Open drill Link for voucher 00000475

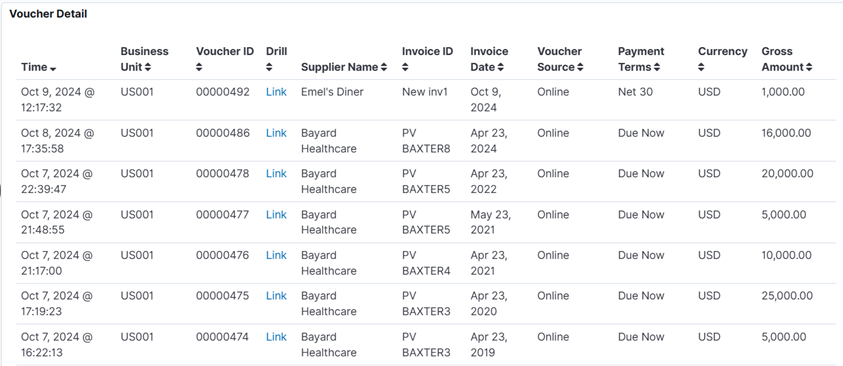click(276, 296)
